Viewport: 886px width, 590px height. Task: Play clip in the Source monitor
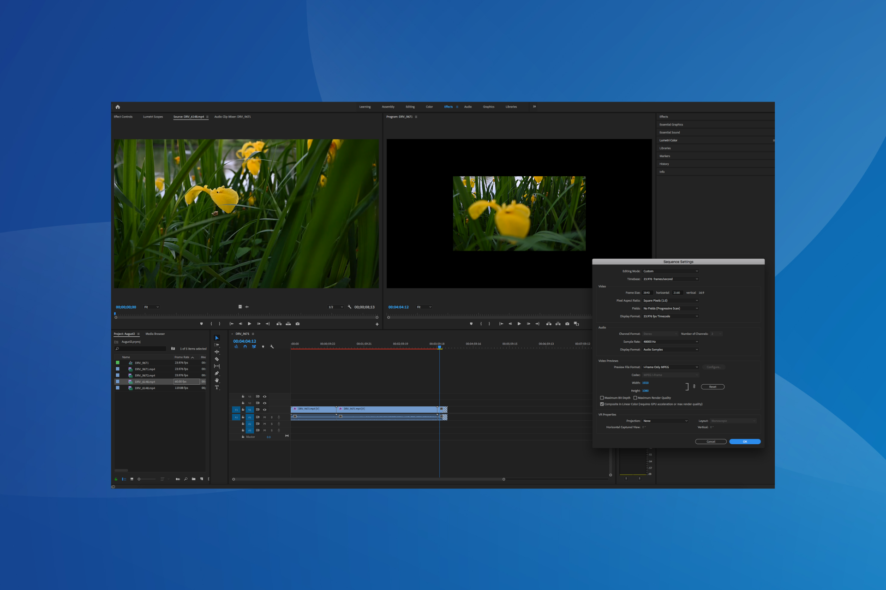(x=249, y=324)
